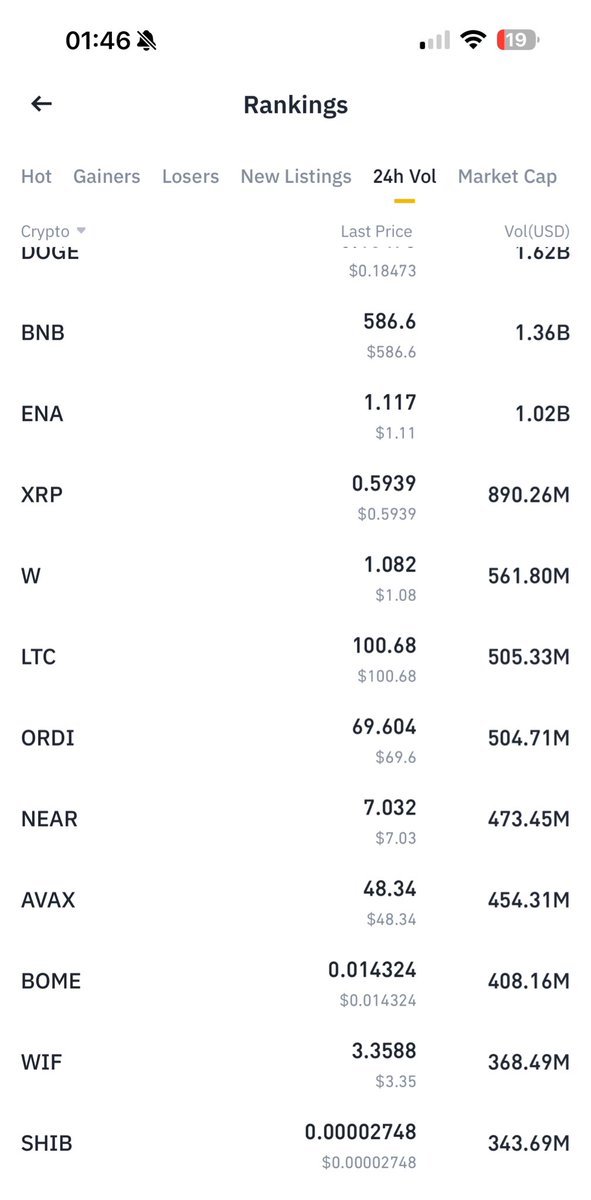Tap the silent mode bell icon
The height and width of the screenshot is (1200, 591).
[x=147, y=41]
